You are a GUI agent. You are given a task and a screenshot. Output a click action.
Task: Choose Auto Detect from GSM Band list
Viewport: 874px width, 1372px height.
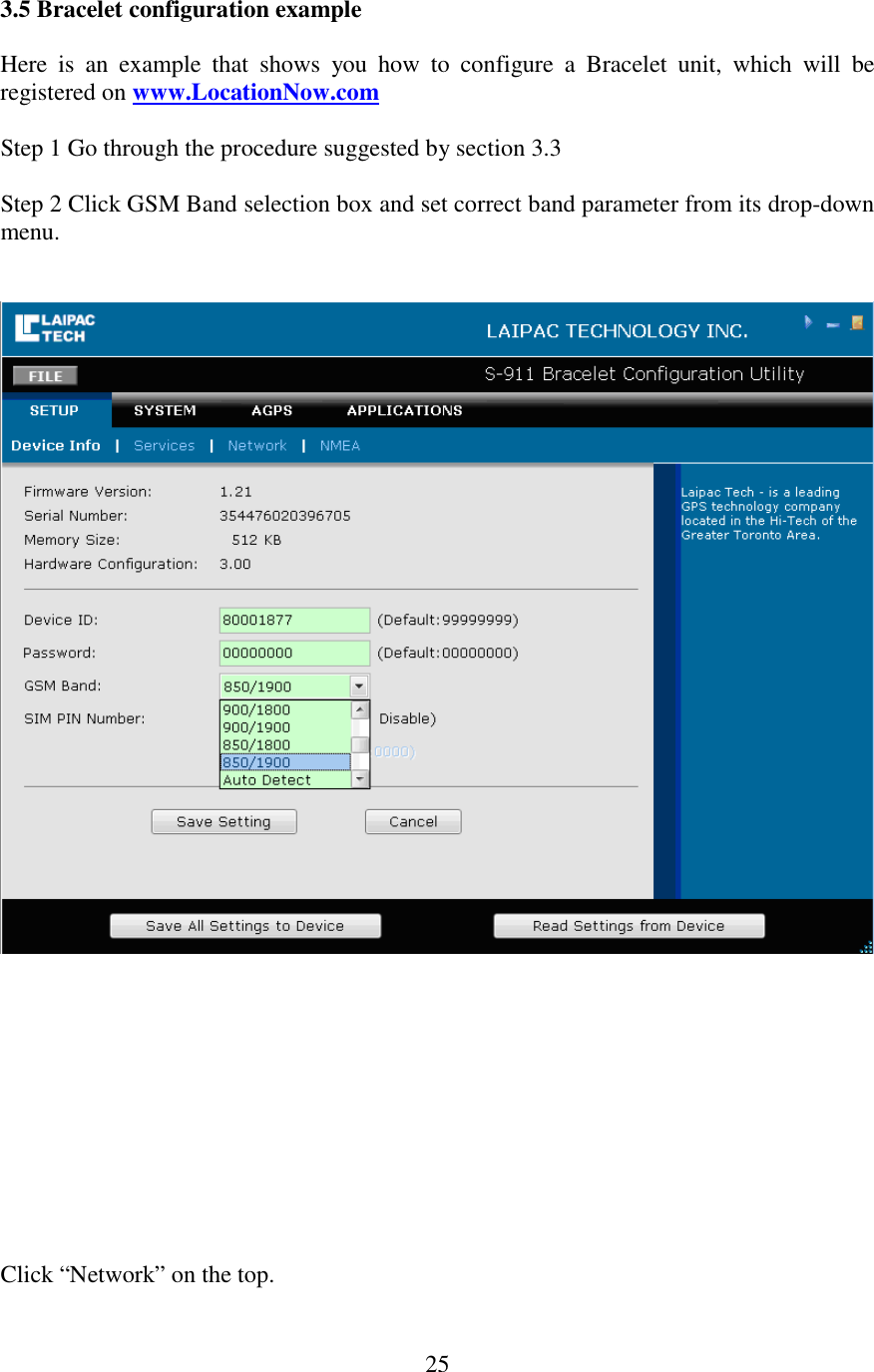[285, 780]
